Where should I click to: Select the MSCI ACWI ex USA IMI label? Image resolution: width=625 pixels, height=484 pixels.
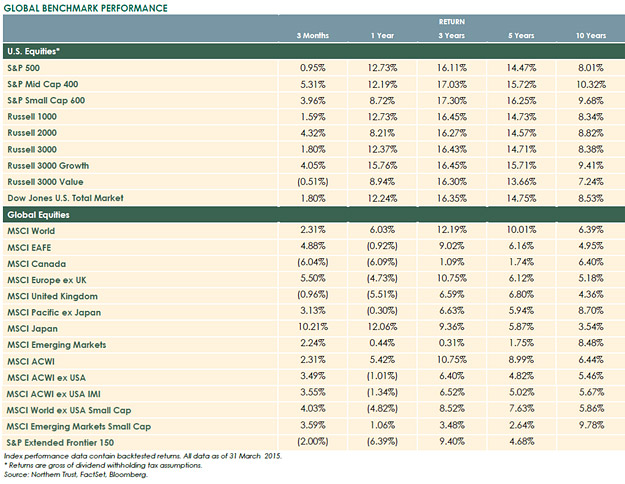[x=53, y=394]
